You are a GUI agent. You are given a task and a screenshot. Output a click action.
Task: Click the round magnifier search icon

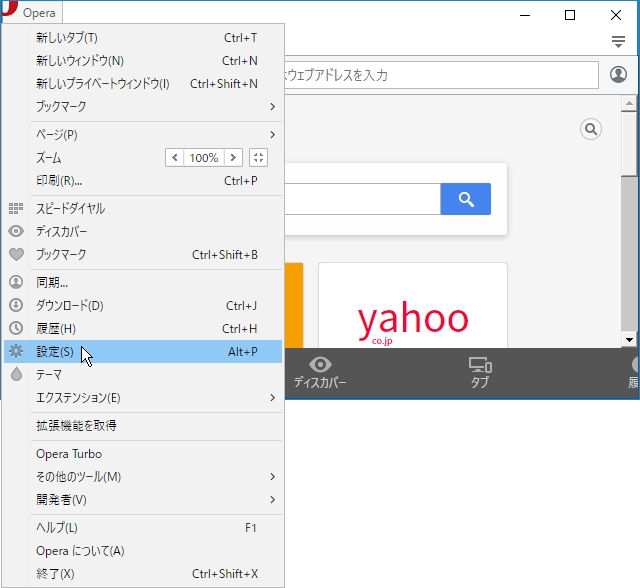pyautogui.click(x=591, y=129)
